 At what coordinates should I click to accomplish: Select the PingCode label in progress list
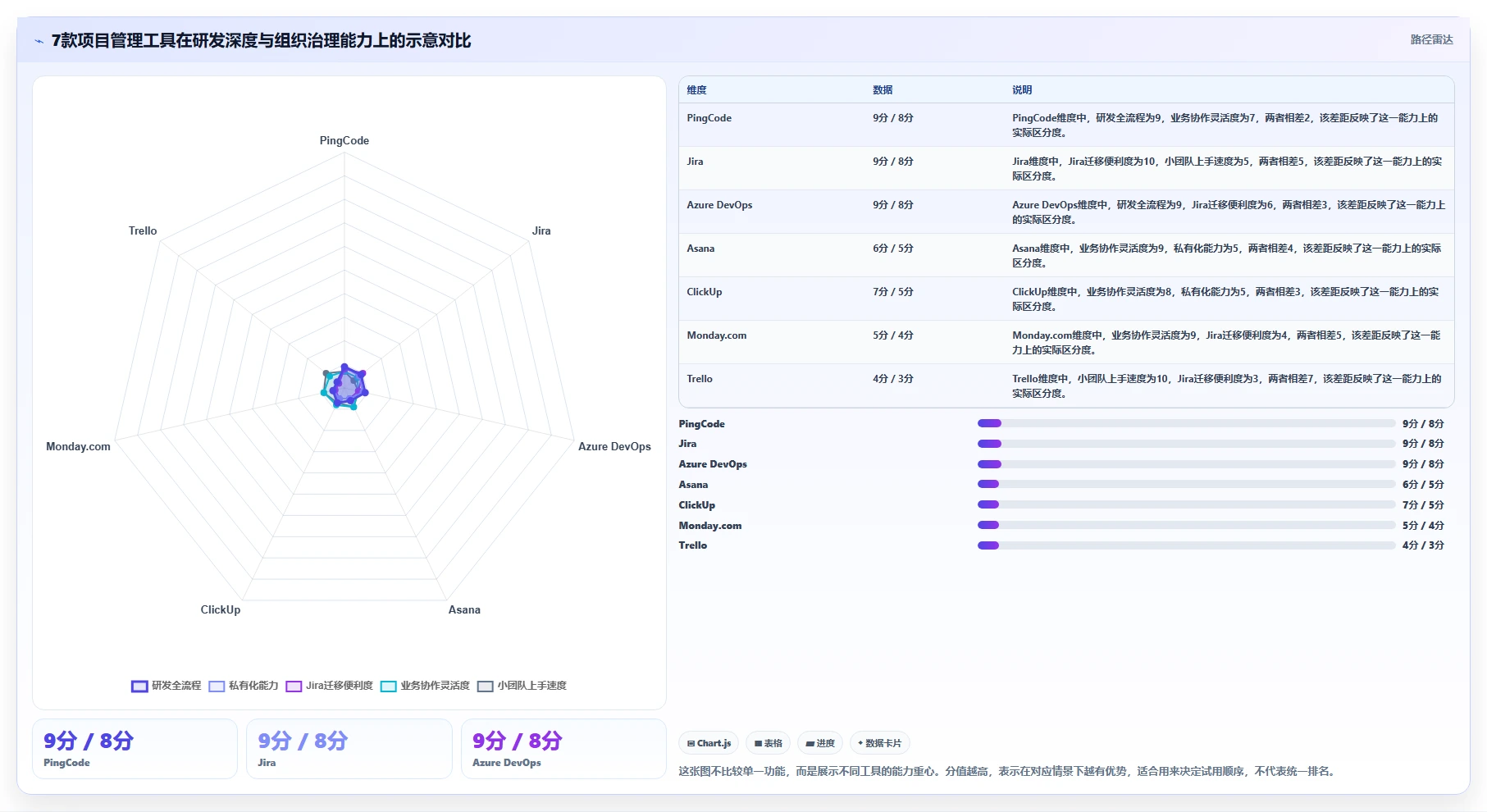702,424
